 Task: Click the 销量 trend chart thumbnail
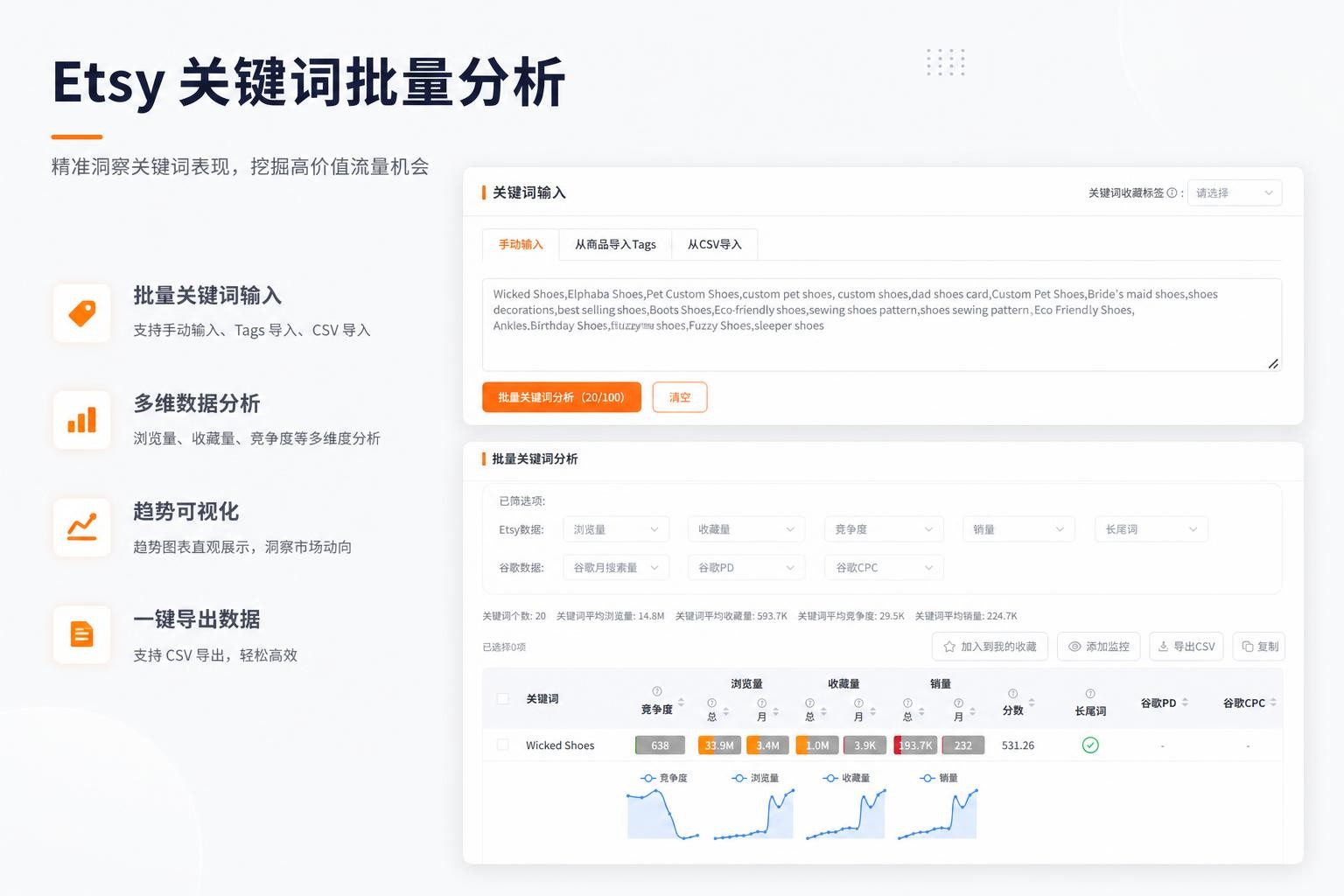937,814
